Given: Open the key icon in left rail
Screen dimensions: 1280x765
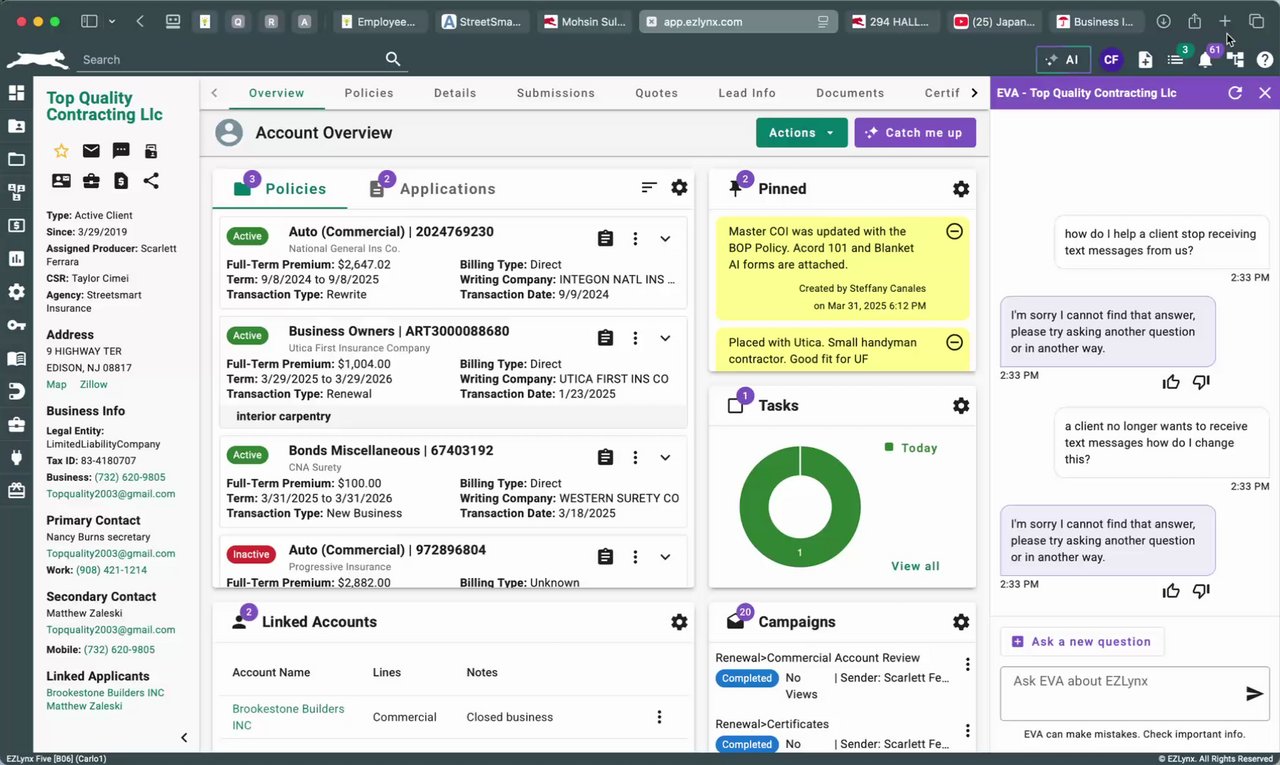Looking at the screenshot, I should point(16,325).
